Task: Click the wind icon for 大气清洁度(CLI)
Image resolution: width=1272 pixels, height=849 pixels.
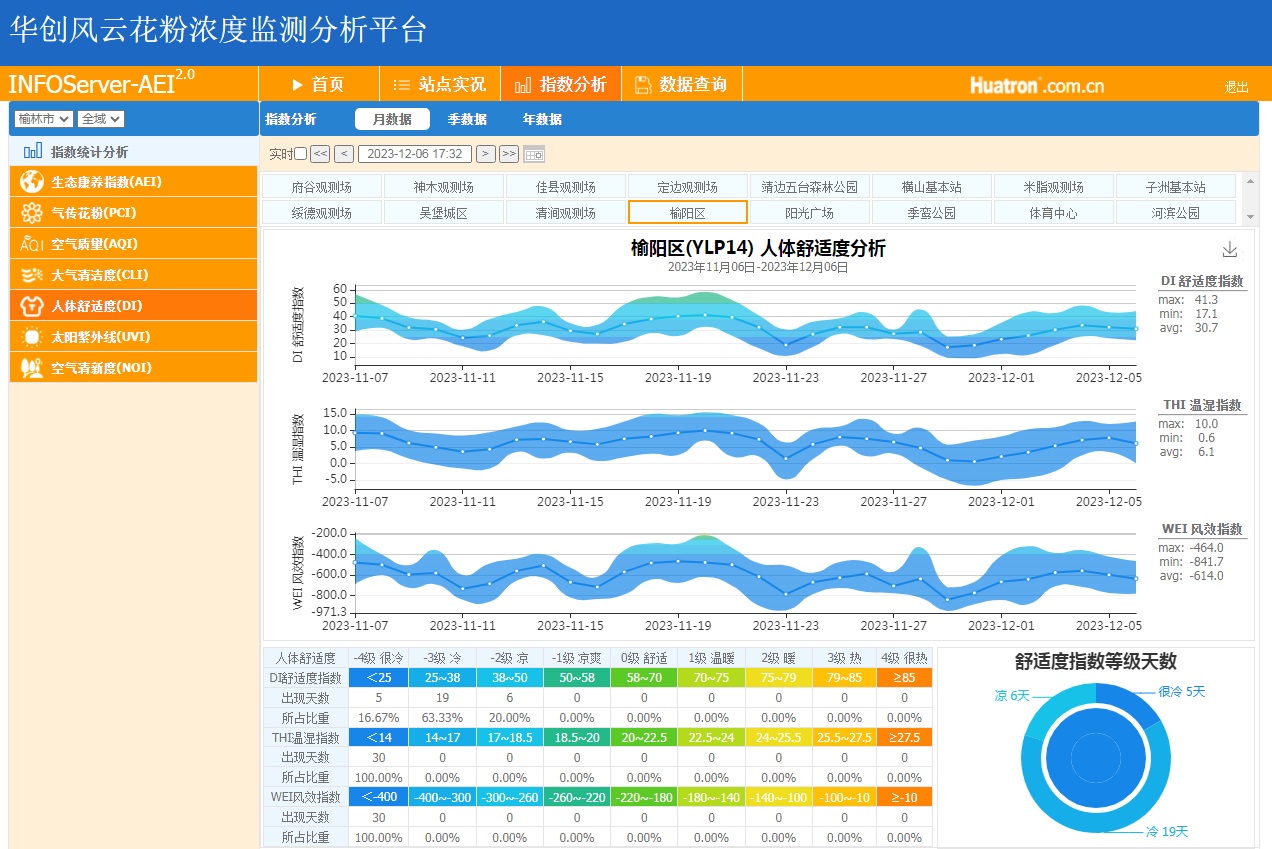Action: pyautogui.click(x=32, y=275)
